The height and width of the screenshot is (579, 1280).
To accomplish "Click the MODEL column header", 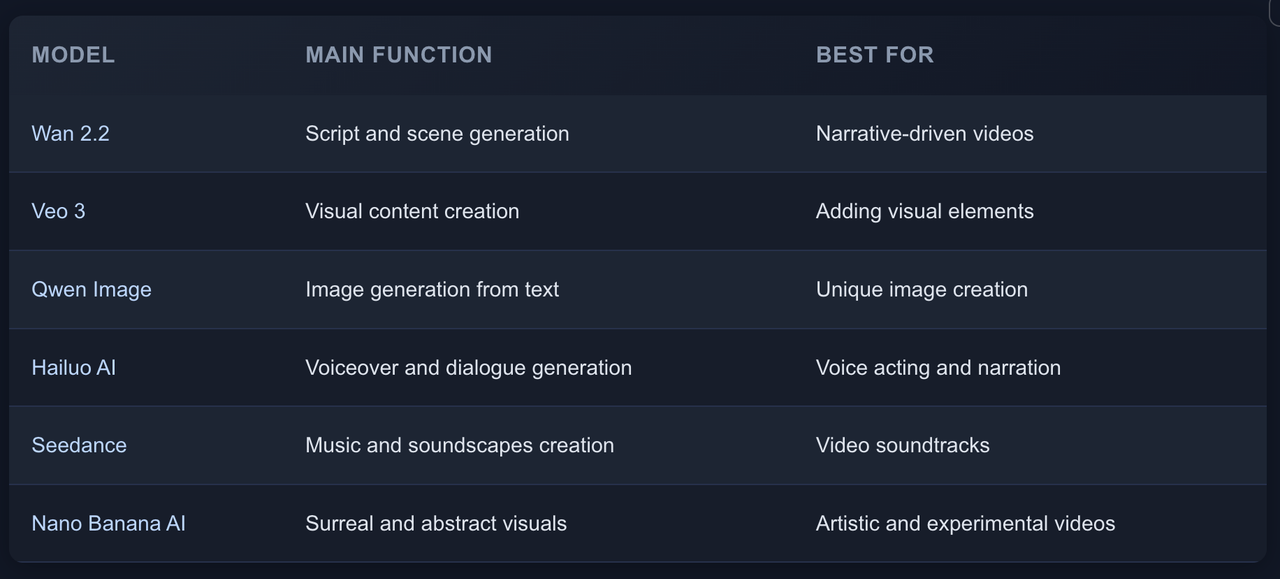I will coord(73,55).
